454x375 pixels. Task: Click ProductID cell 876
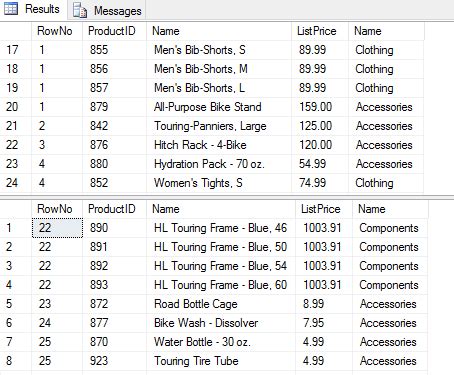[x=114, y=145]
